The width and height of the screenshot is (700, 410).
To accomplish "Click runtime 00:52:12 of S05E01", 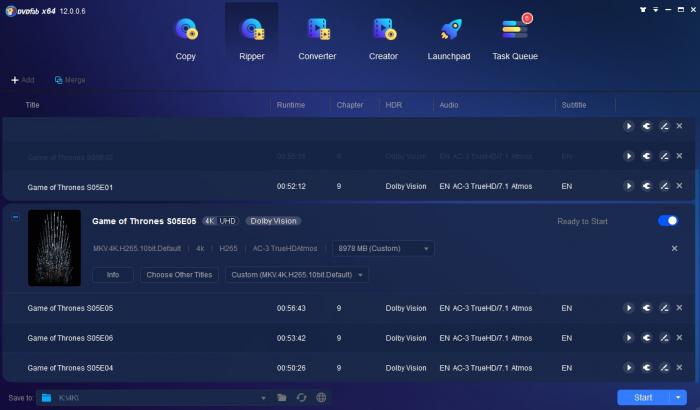I will coord(291,186).
